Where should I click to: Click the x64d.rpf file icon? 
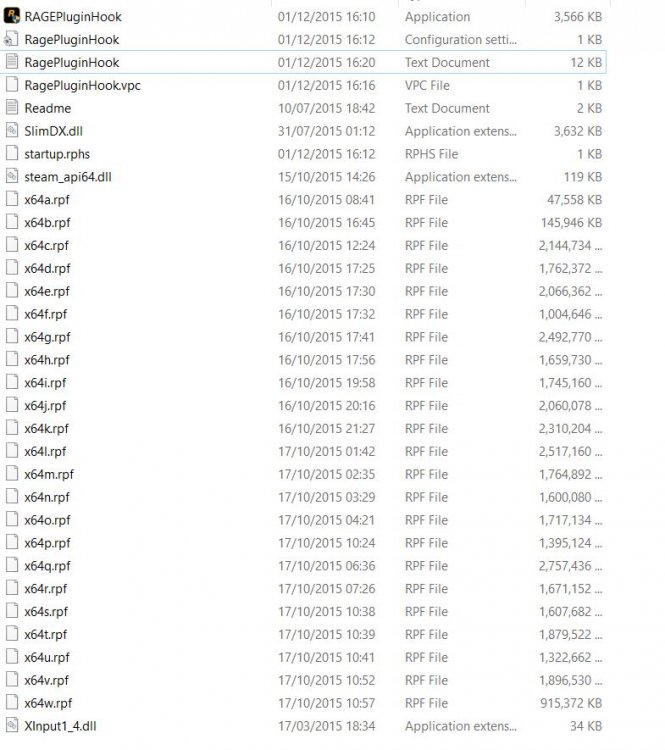point(11,268)
